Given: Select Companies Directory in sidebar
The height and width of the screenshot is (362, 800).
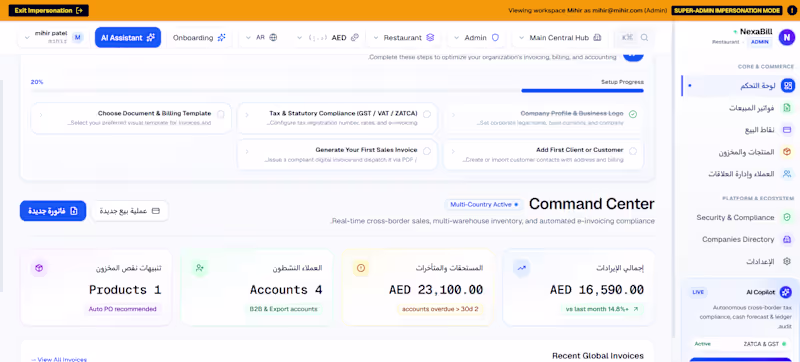Looking at the screenshot, I should click(743, 240).
